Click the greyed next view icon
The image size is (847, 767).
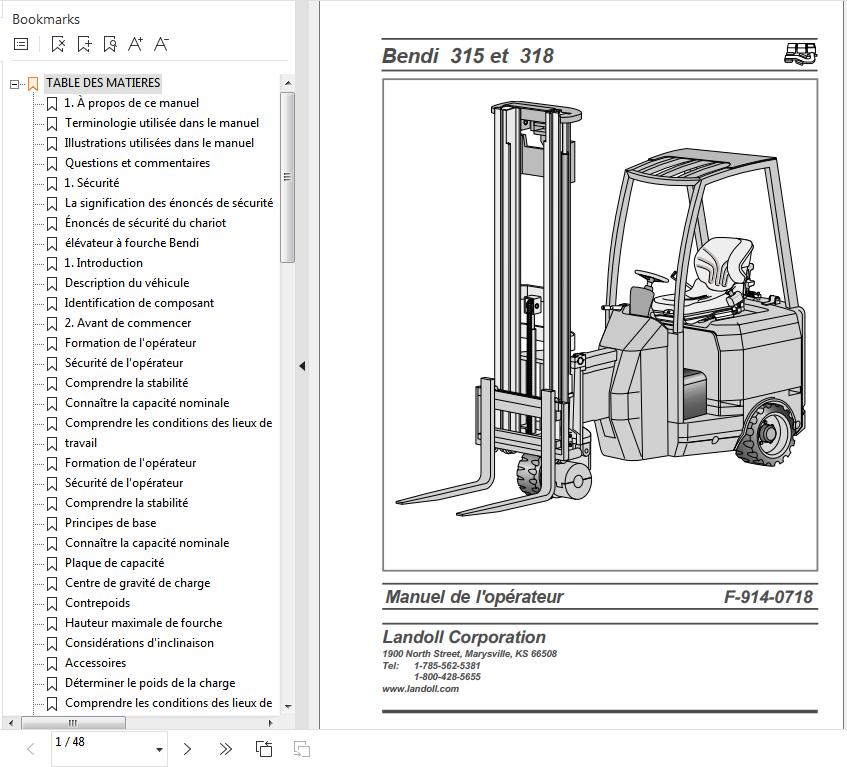pyautogui.click(x=301, y=749)
